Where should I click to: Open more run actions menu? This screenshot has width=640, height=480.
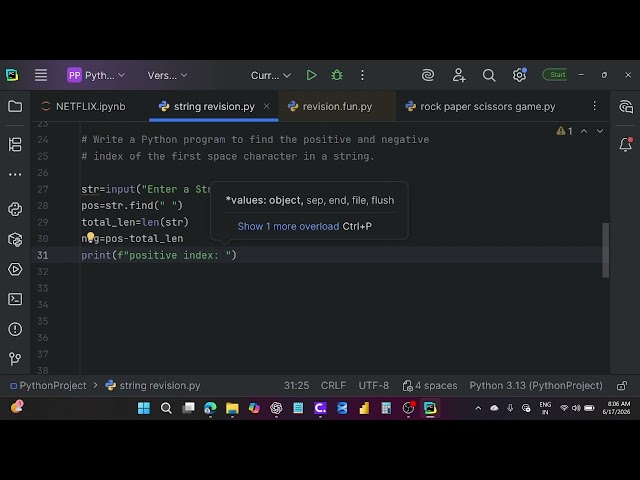click(x=362, y=75)
